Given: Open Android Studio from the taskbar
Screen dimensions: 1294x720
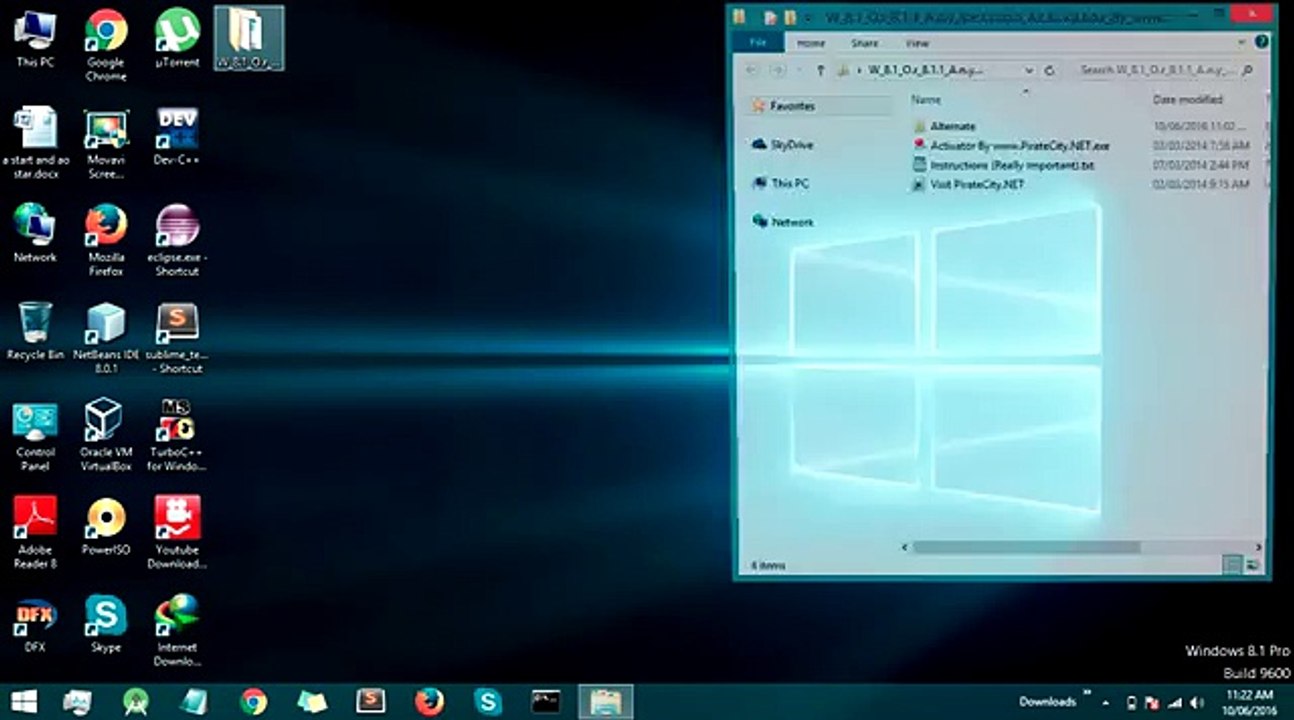Looking at the screenshot, I should [x=136, y=701].
